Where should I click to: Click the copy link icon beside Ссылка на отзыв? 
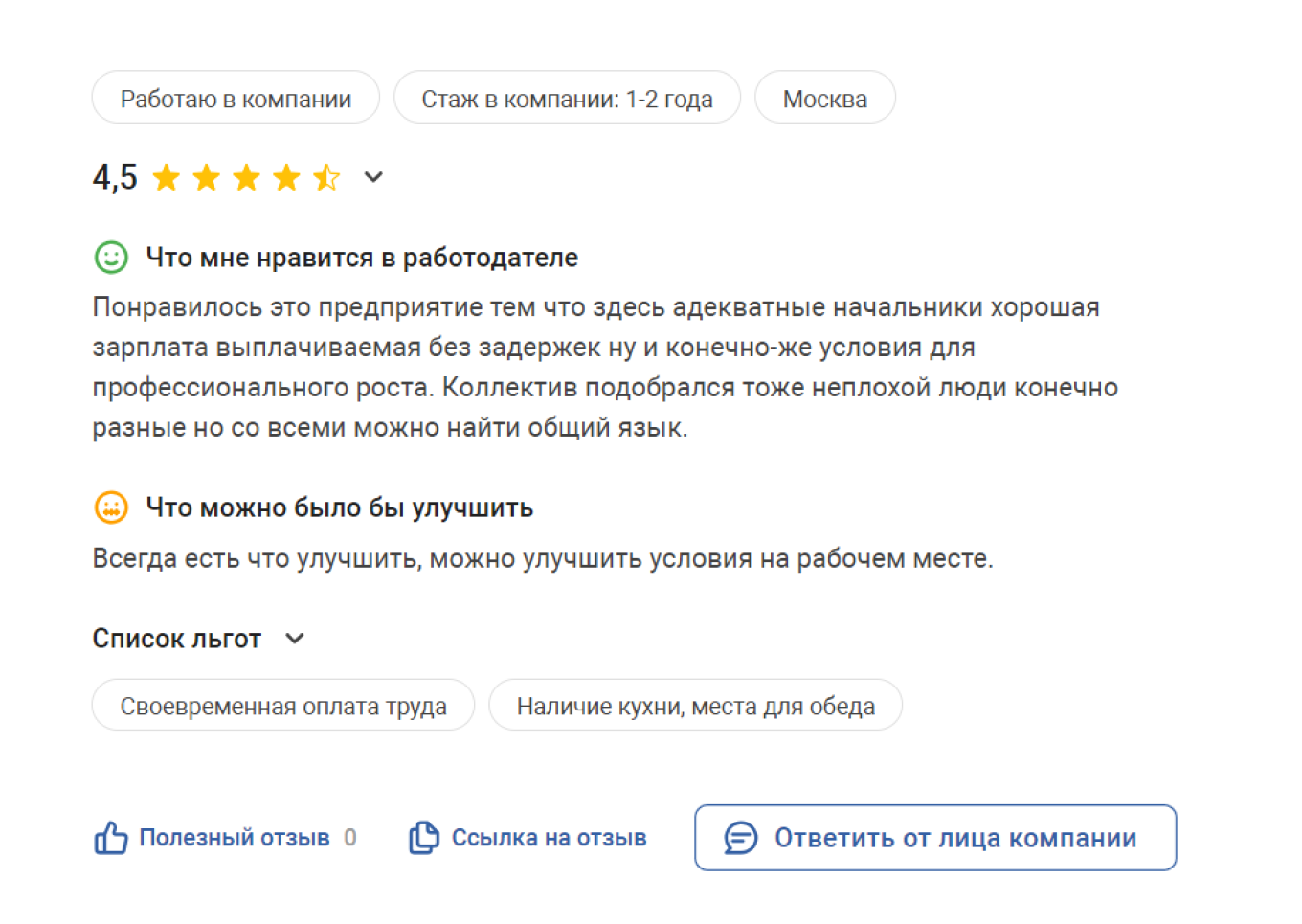coord(423,836)
